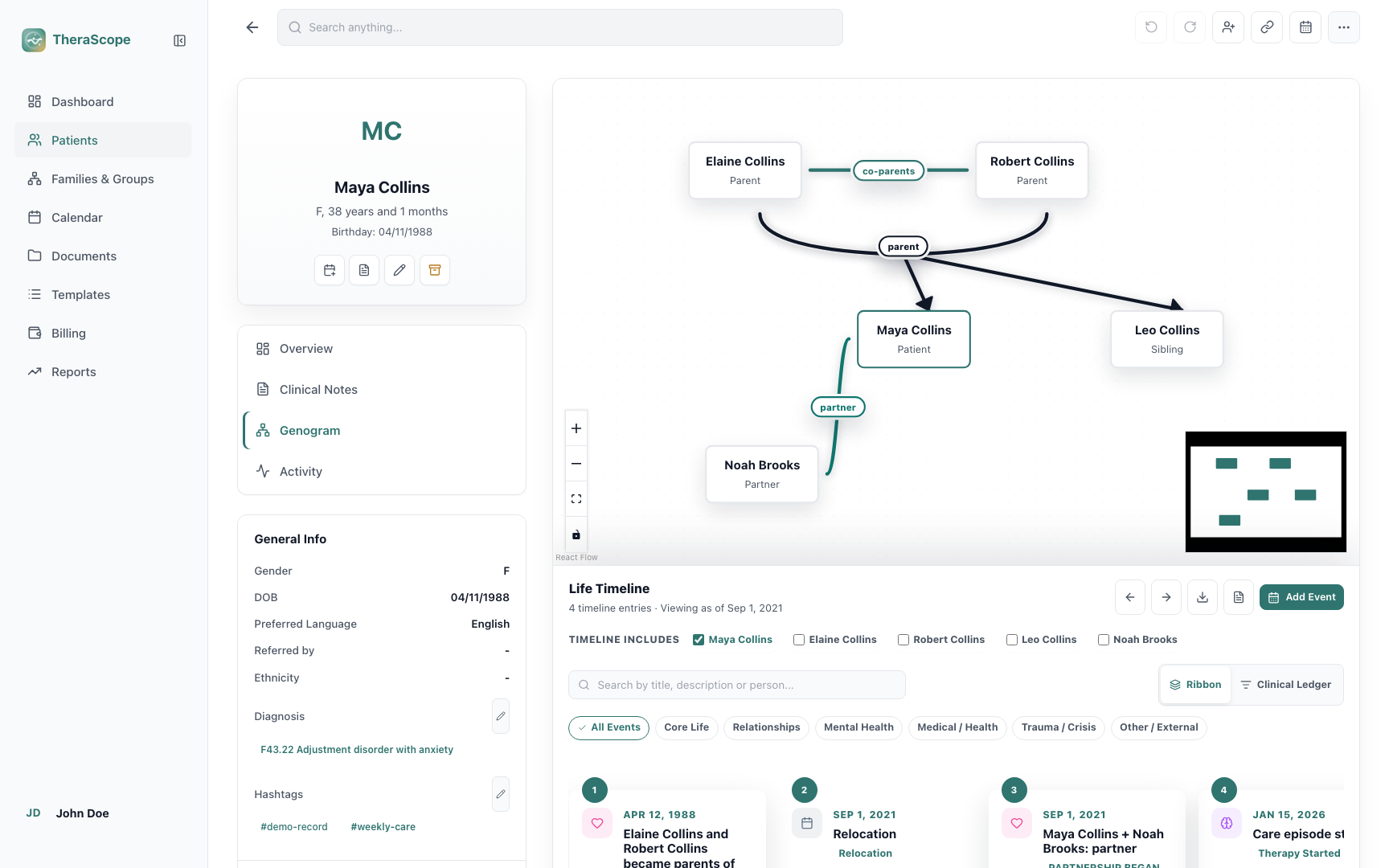Collapse the sidebar panel icon
Screen dimensions: 1389x868
pyautogui.click(x=180, y=40)
